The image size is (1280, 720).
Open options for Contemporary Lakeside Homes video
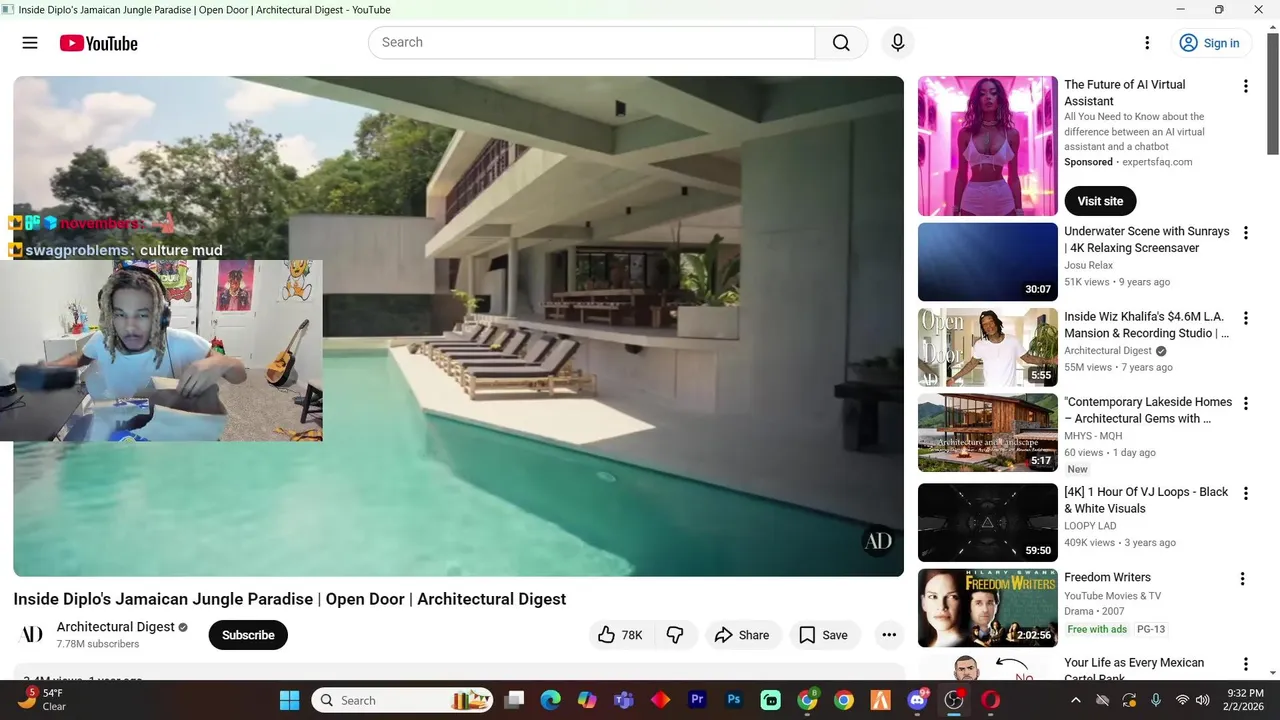(x=1245, y=403)
